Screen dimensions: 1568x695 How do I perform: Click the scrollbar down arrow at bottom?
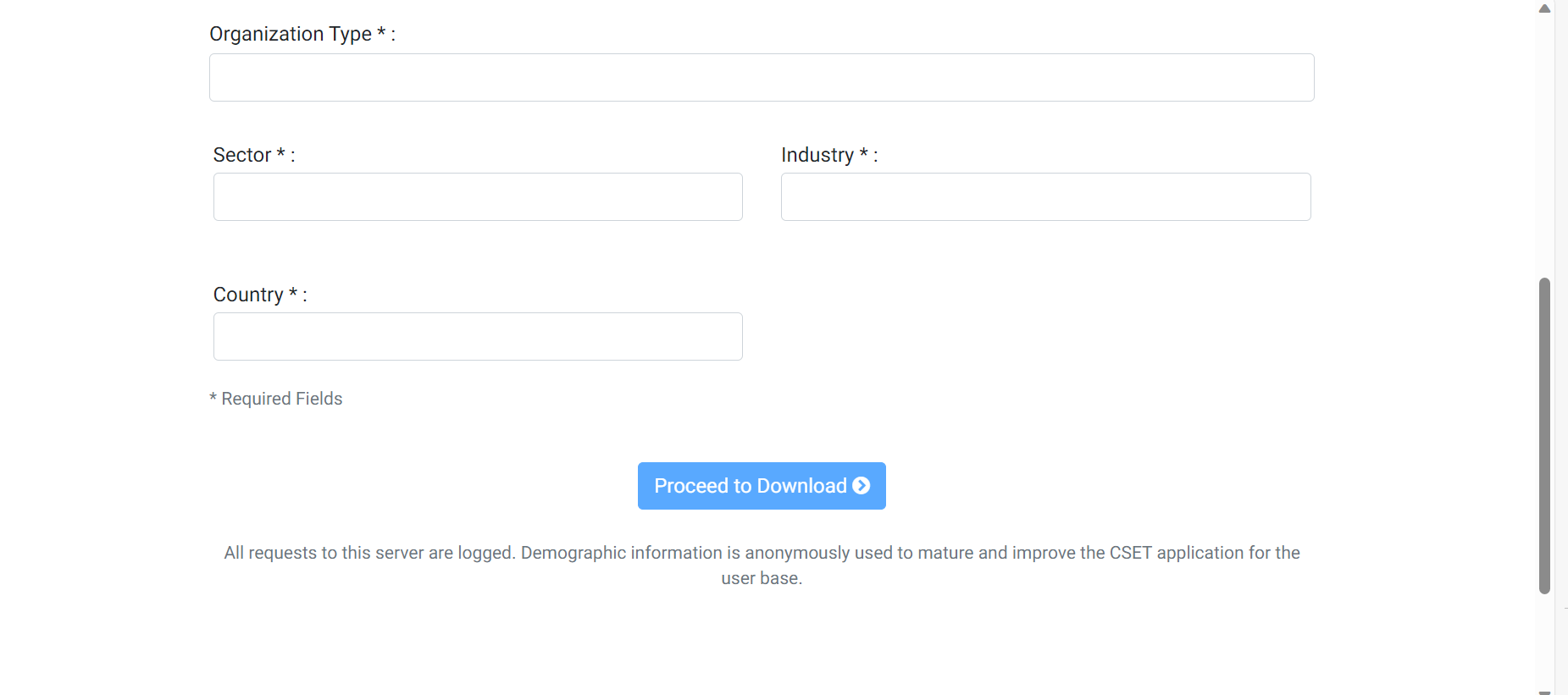[x=1544, y=691]
